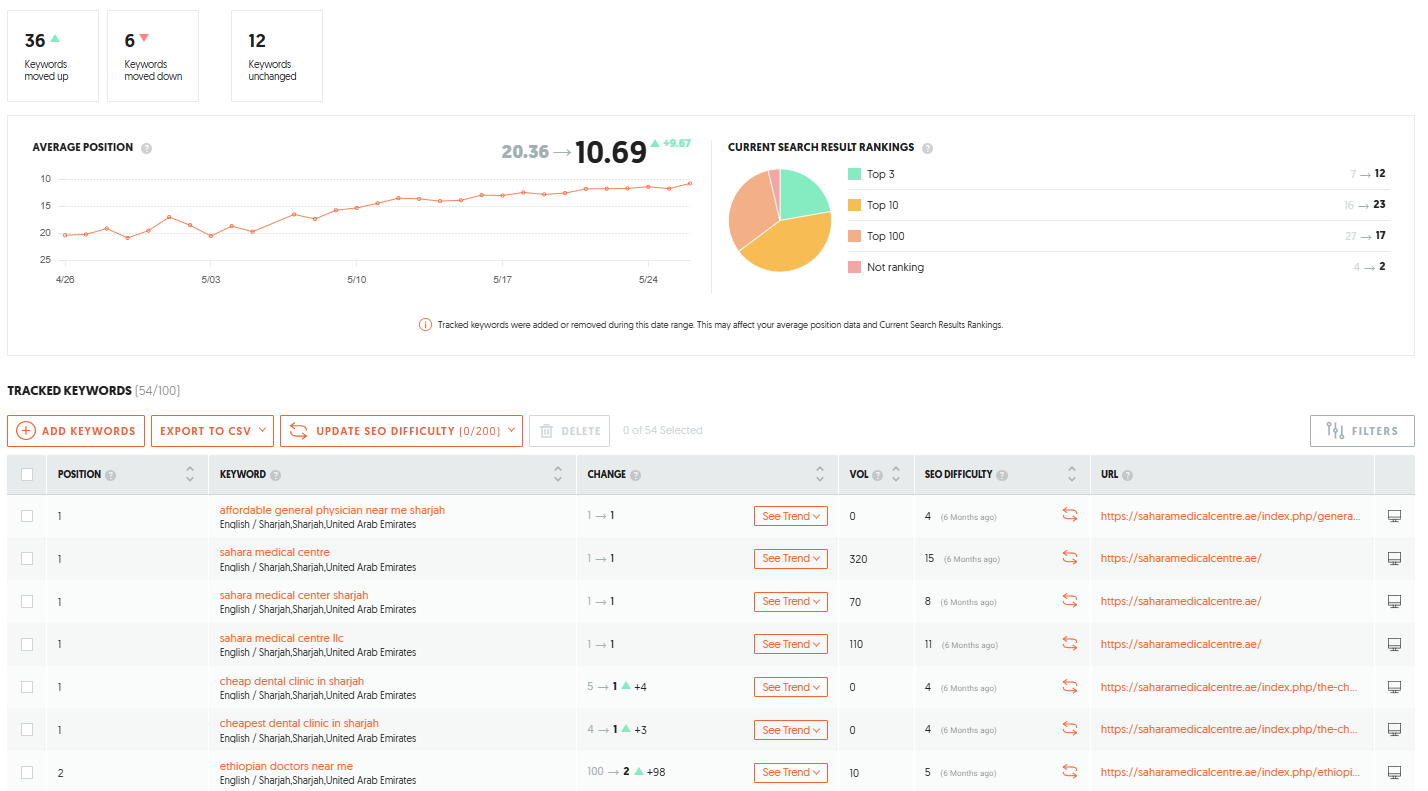This screenshot has width=1428, height=791.
Task: Refresh SEO difficulty for cheap dental clinic in sharjah
Action: pos(1070,686)
